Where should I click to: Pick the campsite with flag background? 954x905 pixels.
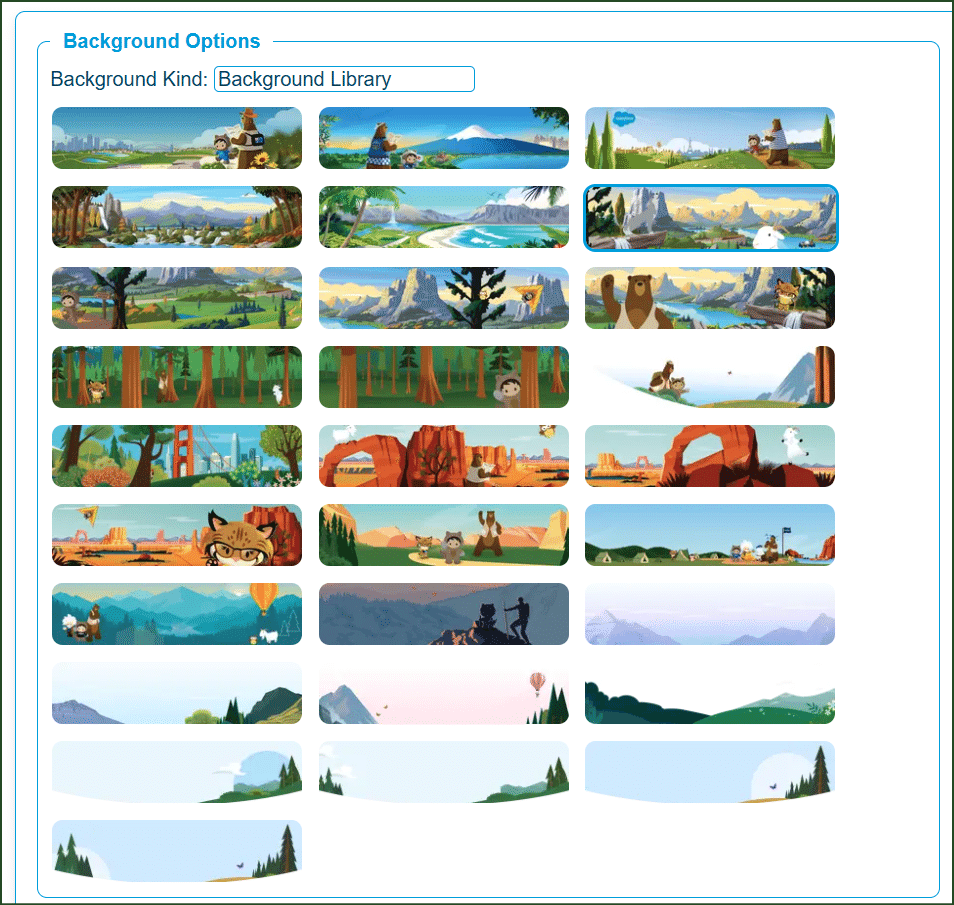point(710,535)
